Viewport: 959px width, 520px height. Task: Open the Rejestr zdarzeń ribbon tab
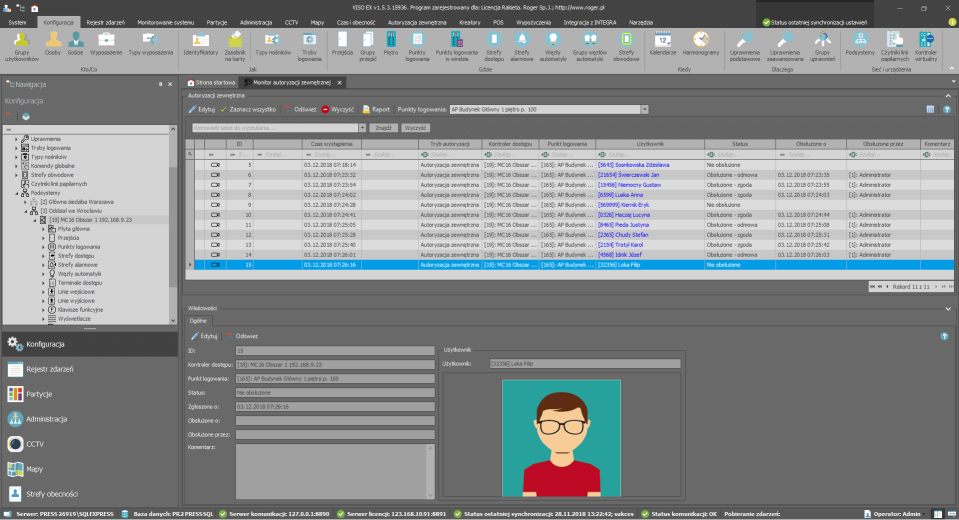coord(106,21)
